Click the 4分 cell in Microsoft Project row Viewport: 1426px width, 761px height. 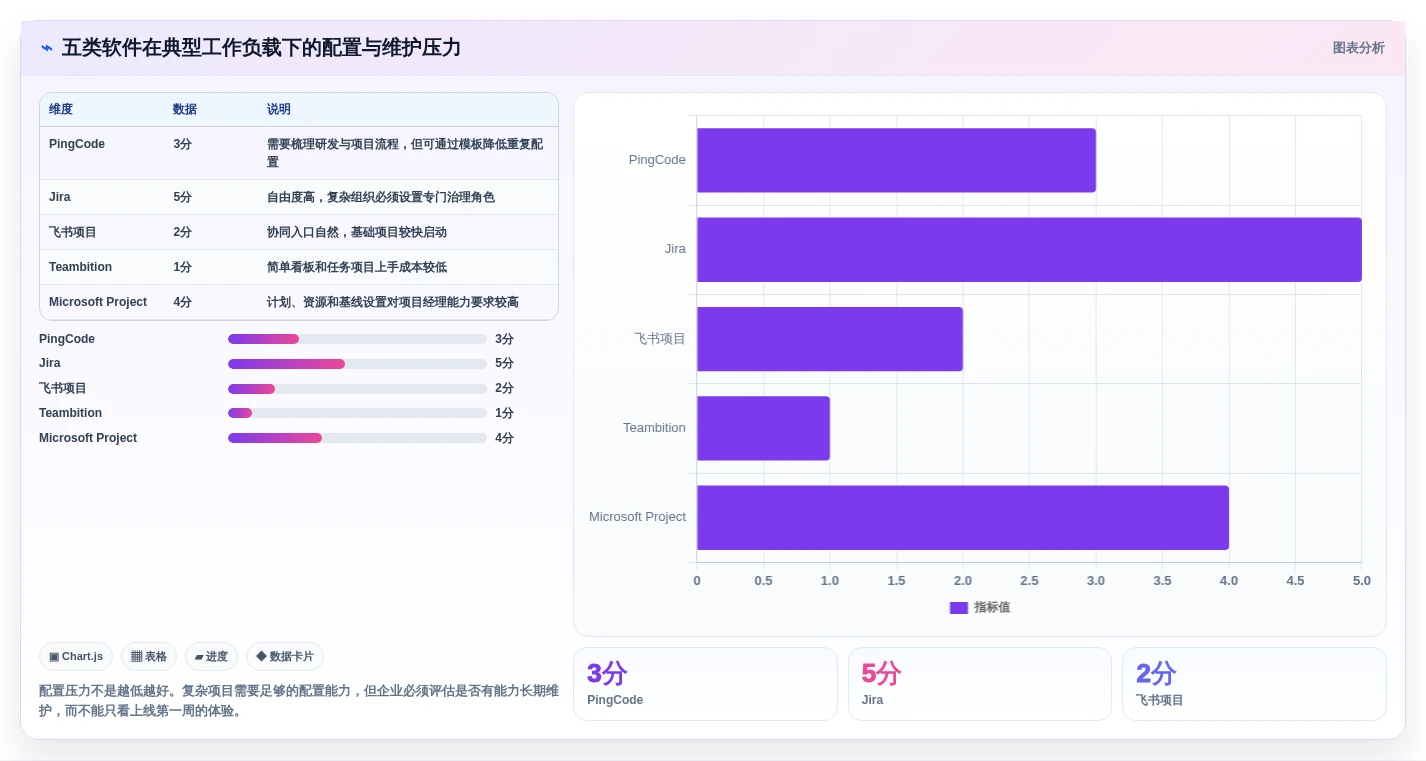(x=182, y=302)
